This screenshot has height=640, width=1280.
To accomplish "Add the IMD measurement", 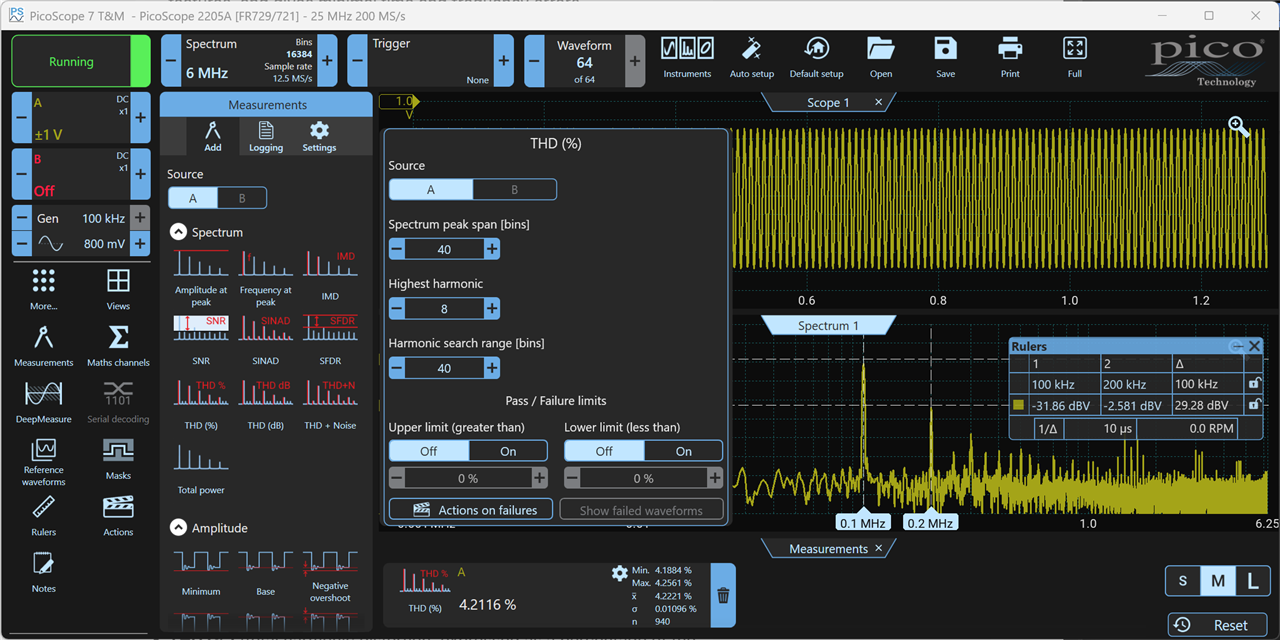I will click(330, 276).
